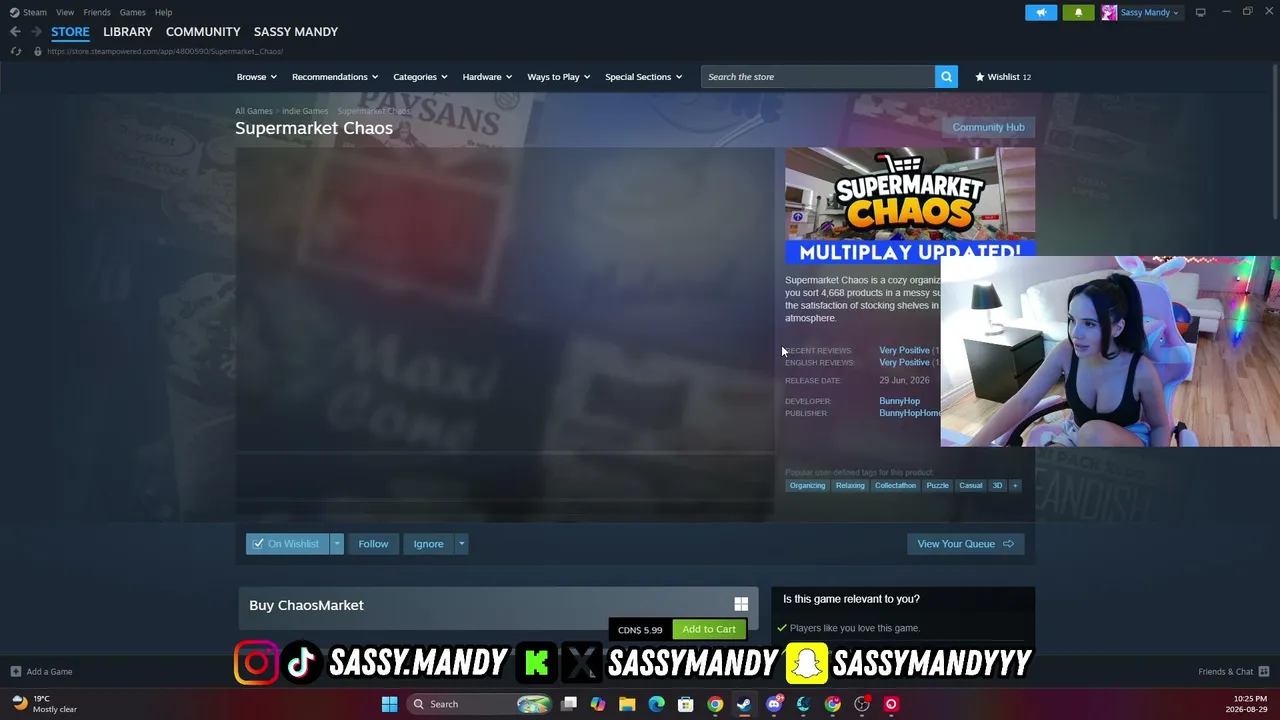
Task: Expand the Browse dropdown
Action: (257, 77)
